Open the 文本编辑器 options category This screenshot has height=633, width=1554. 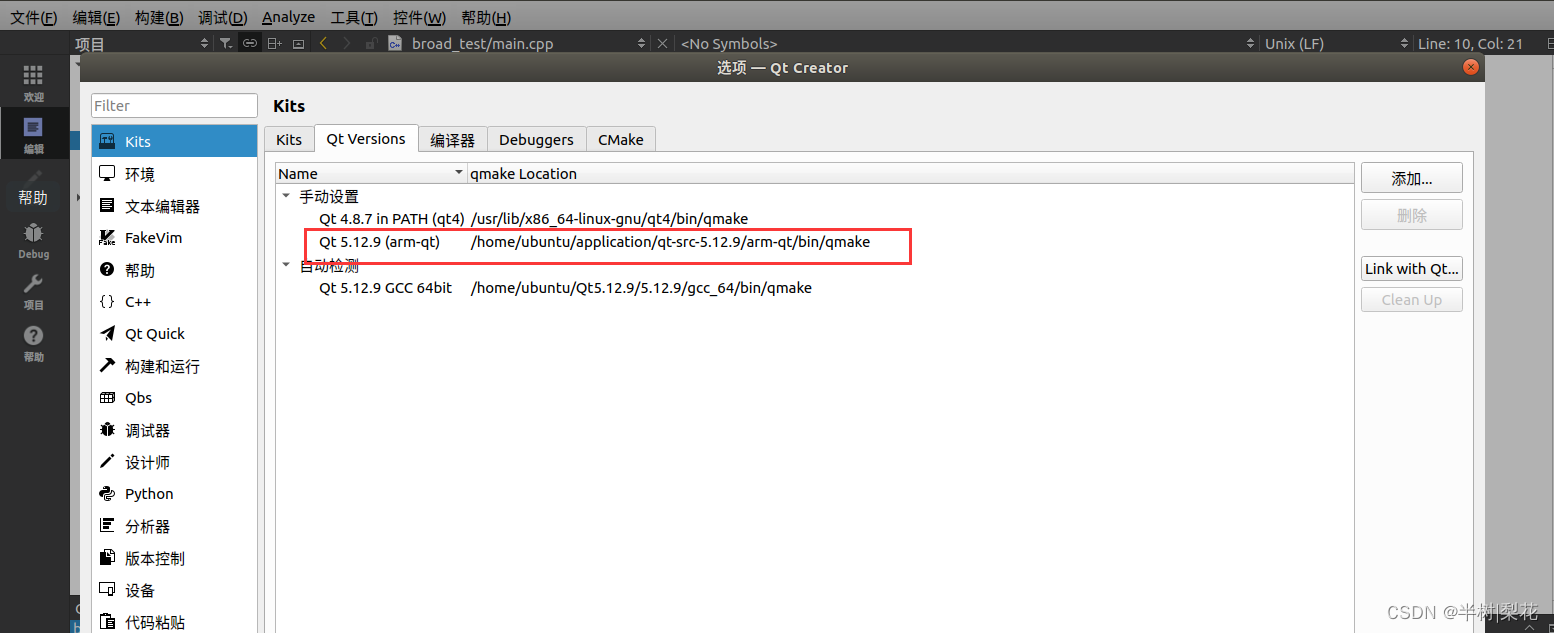pos(174,205)
